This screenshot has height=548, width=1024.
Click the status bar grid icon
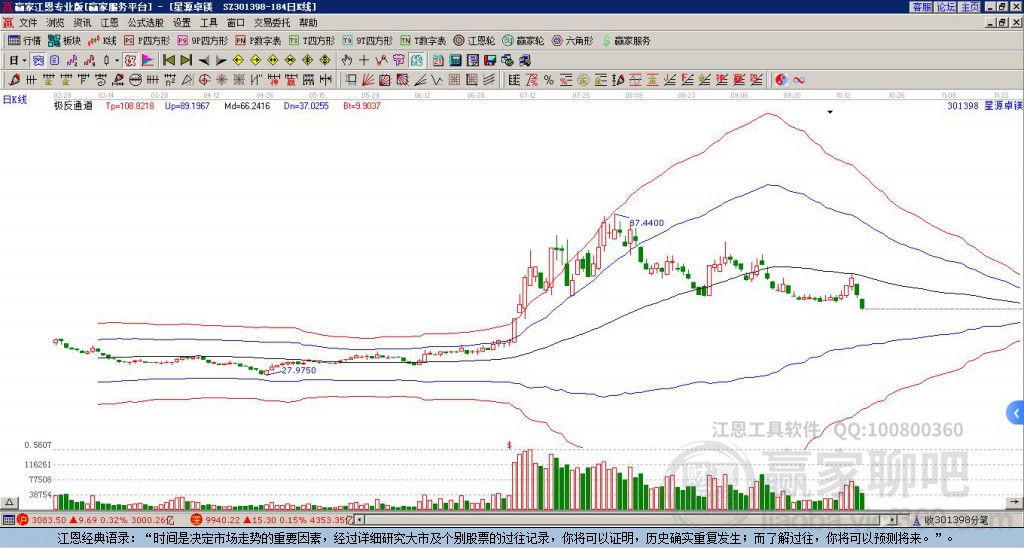(x=8, y=520)
